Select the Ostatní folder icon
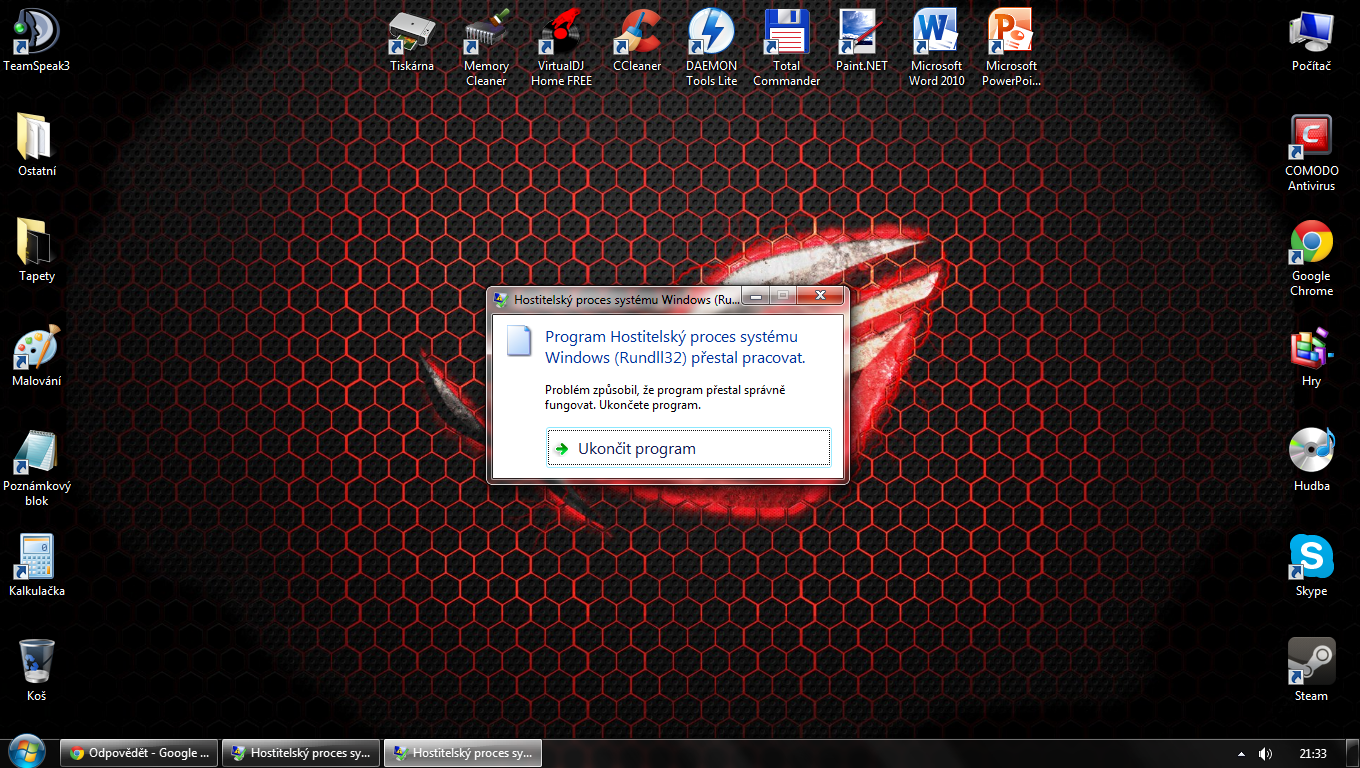 [x=37, y=145]
